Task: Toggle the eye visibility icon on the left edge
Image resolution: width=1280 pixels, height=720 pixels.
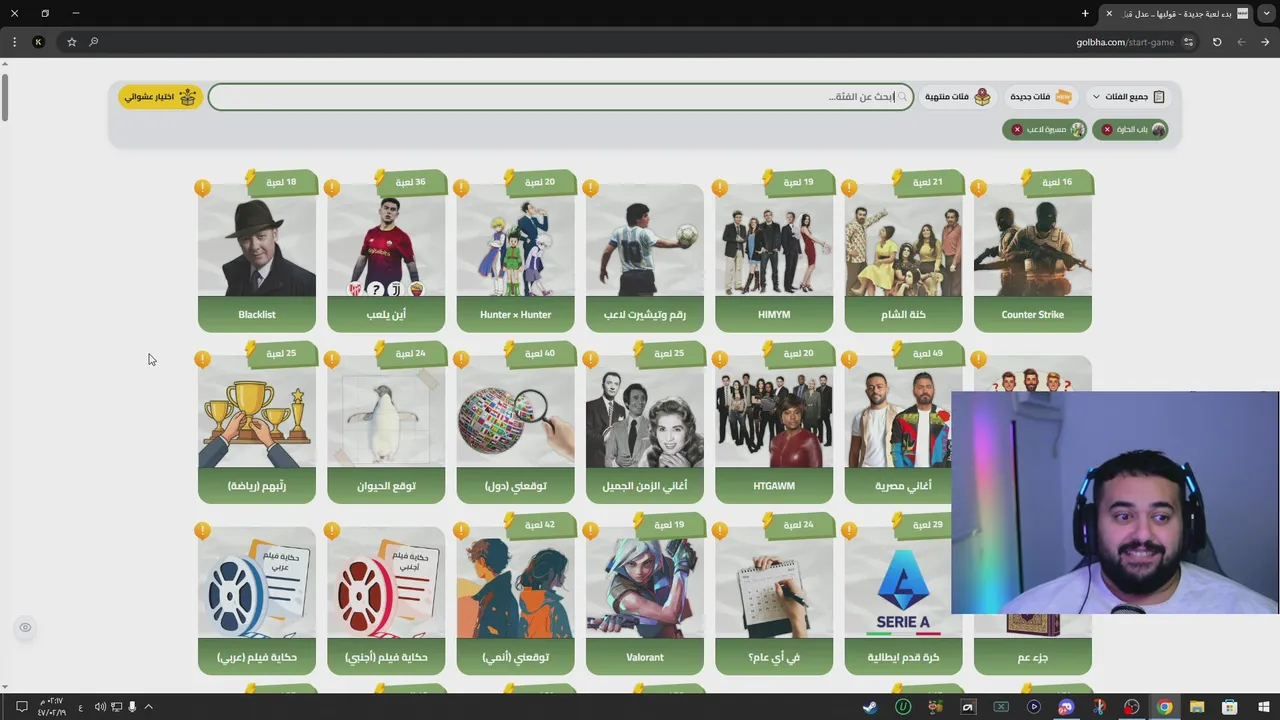Action: 25,628
